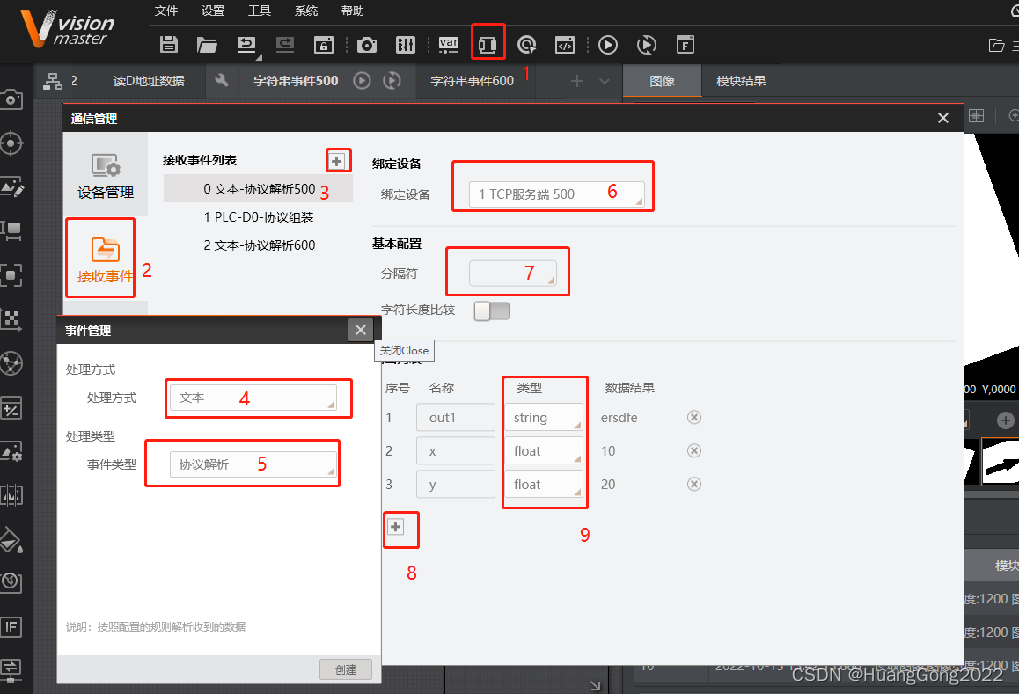Select event 1 PLC-D0-协议组装

(x=259, y=217)
